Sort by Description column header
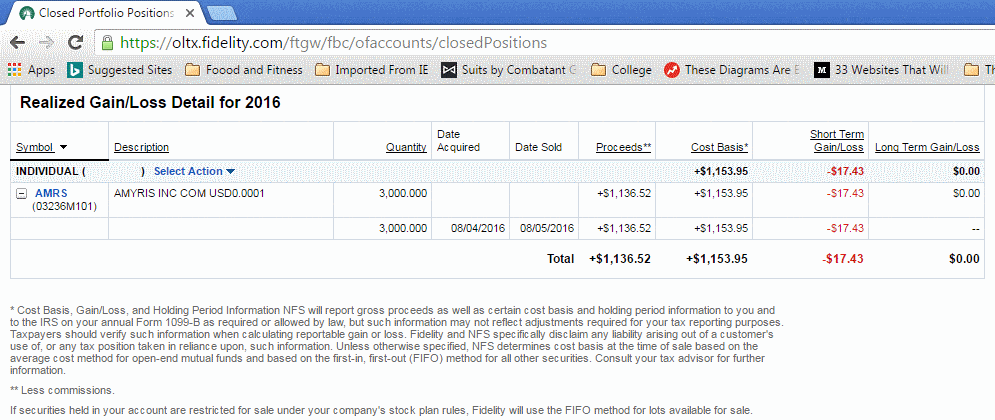The width and height of the screenshot is (995, 420). pos(142,147)
